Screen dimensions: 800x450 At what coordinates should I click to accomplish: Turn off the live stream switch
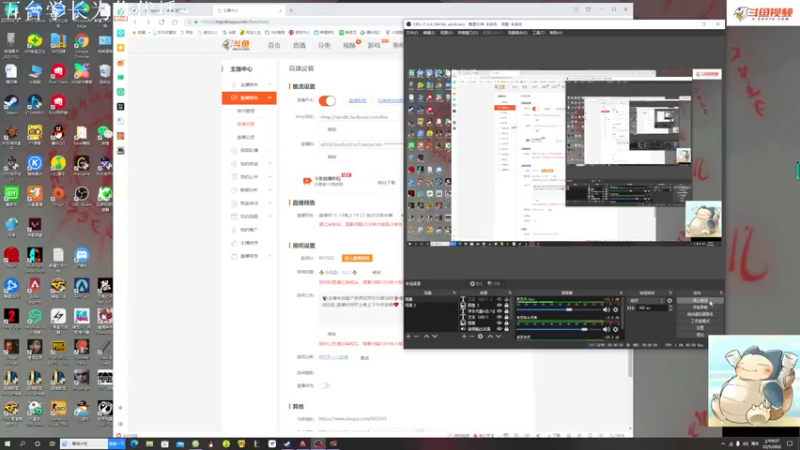point(327,101)
